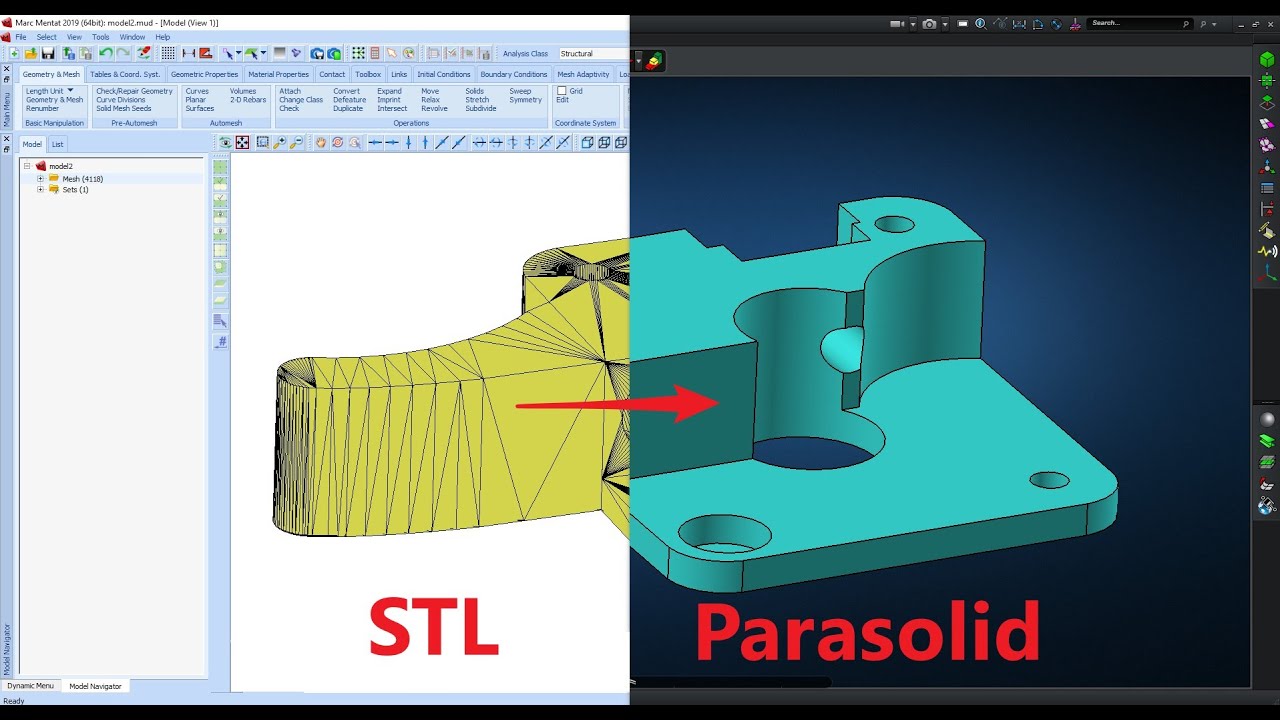Open a file with the folder icon

(31, 53)
